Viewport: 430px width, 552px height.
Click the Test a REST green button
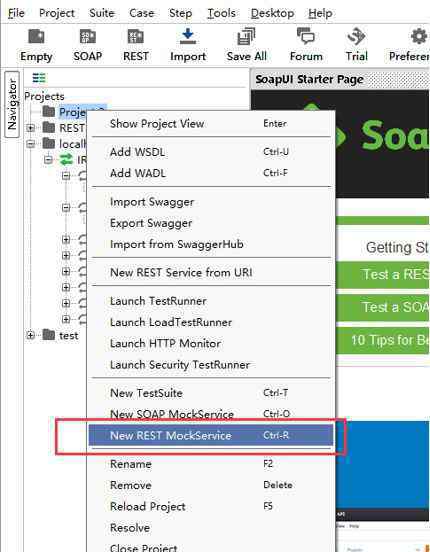coord(383,275)
